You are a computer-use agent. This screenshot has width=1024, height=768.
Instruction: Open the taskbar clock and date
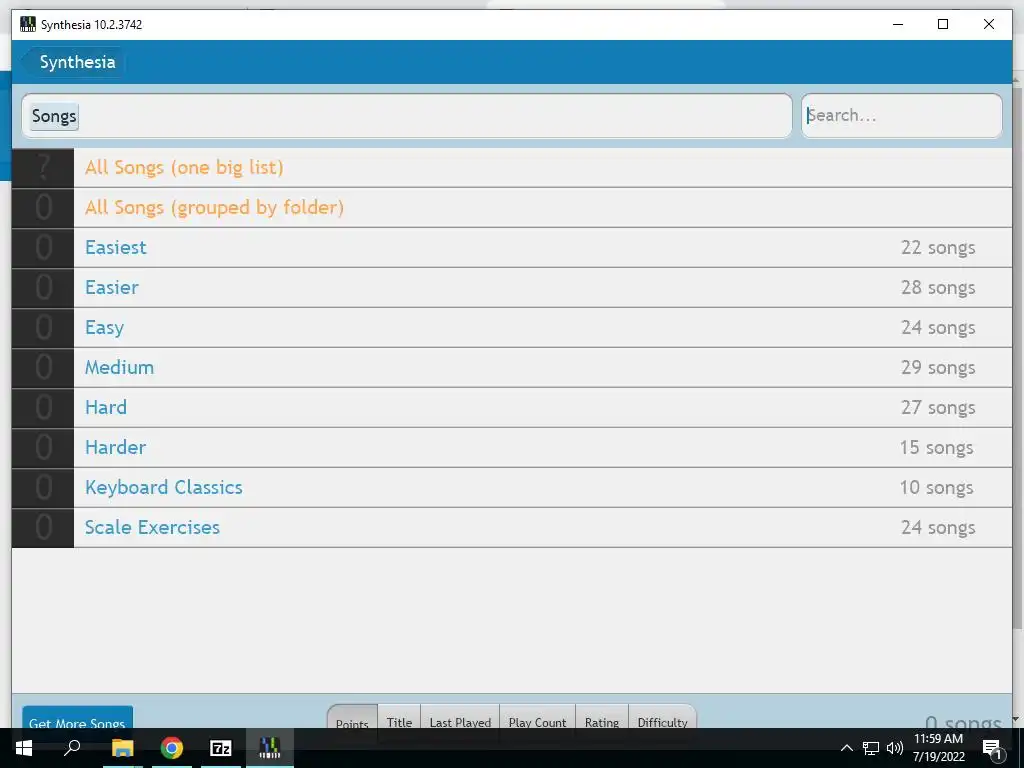[938, 748]
